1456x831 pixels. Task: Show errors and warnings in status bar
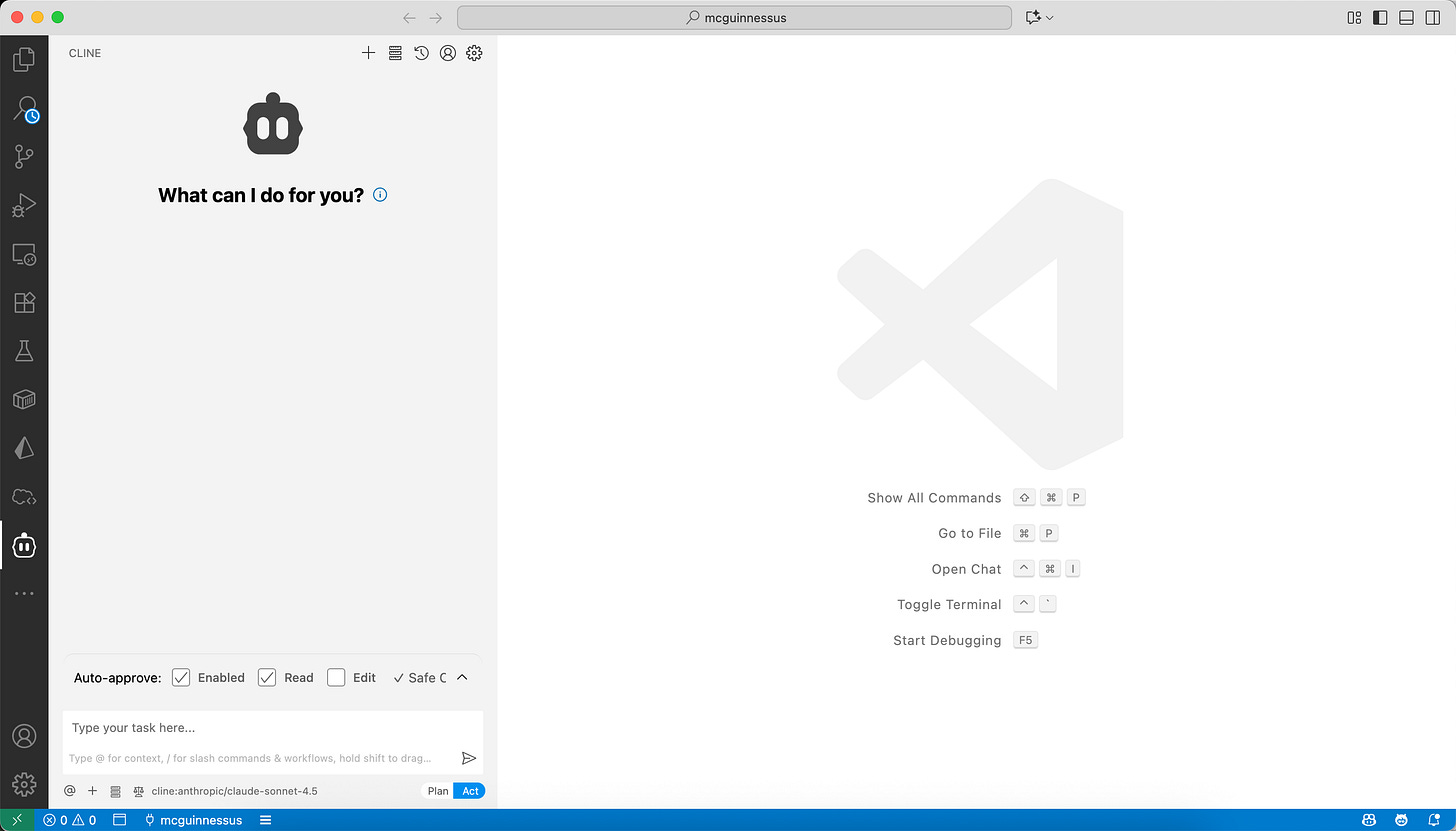[x=70, y=820]
